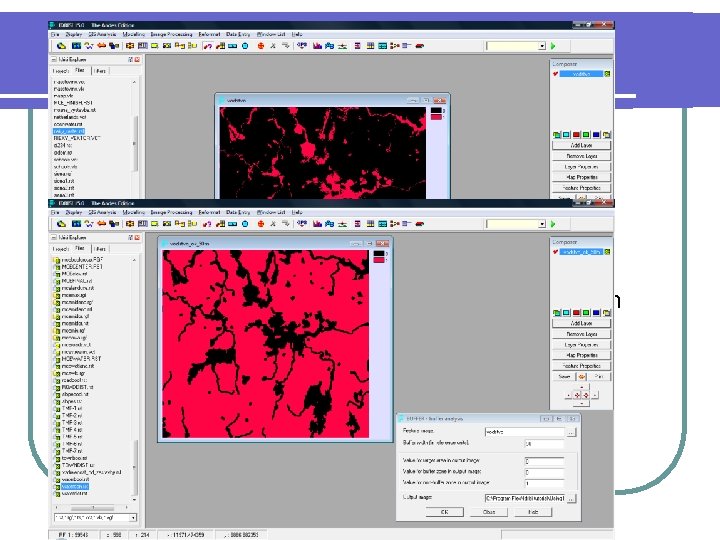The height and width of the screenshot is (540, 720).
Task: Click Add Layer in the top Composer
Action: [581, 144]
